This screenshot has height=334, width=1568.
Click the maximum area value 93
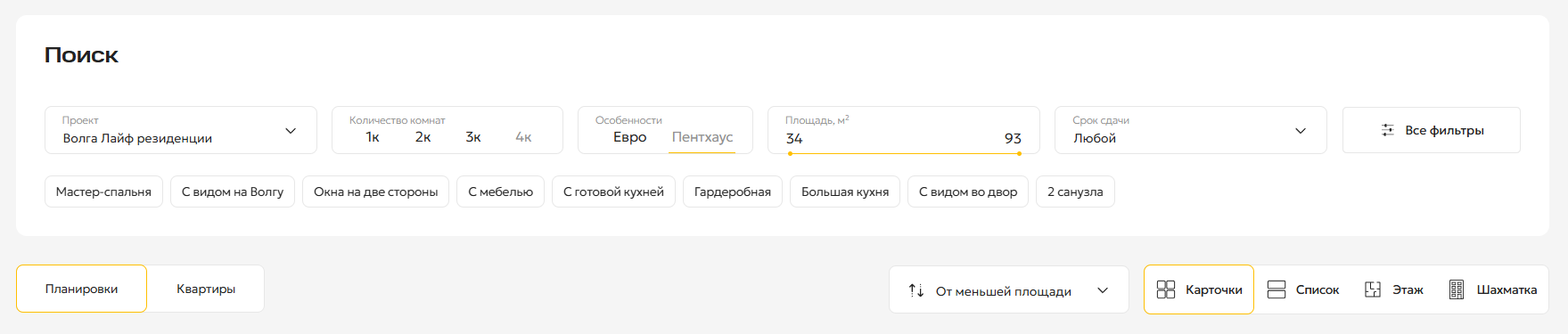1013,139
